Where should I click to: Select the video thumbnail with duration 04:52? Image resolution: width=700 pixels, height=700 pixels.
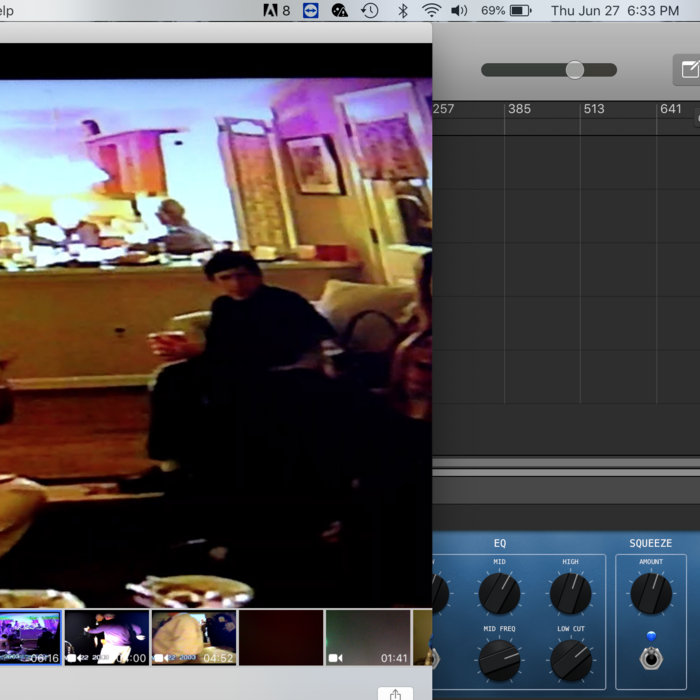[194, 637]
